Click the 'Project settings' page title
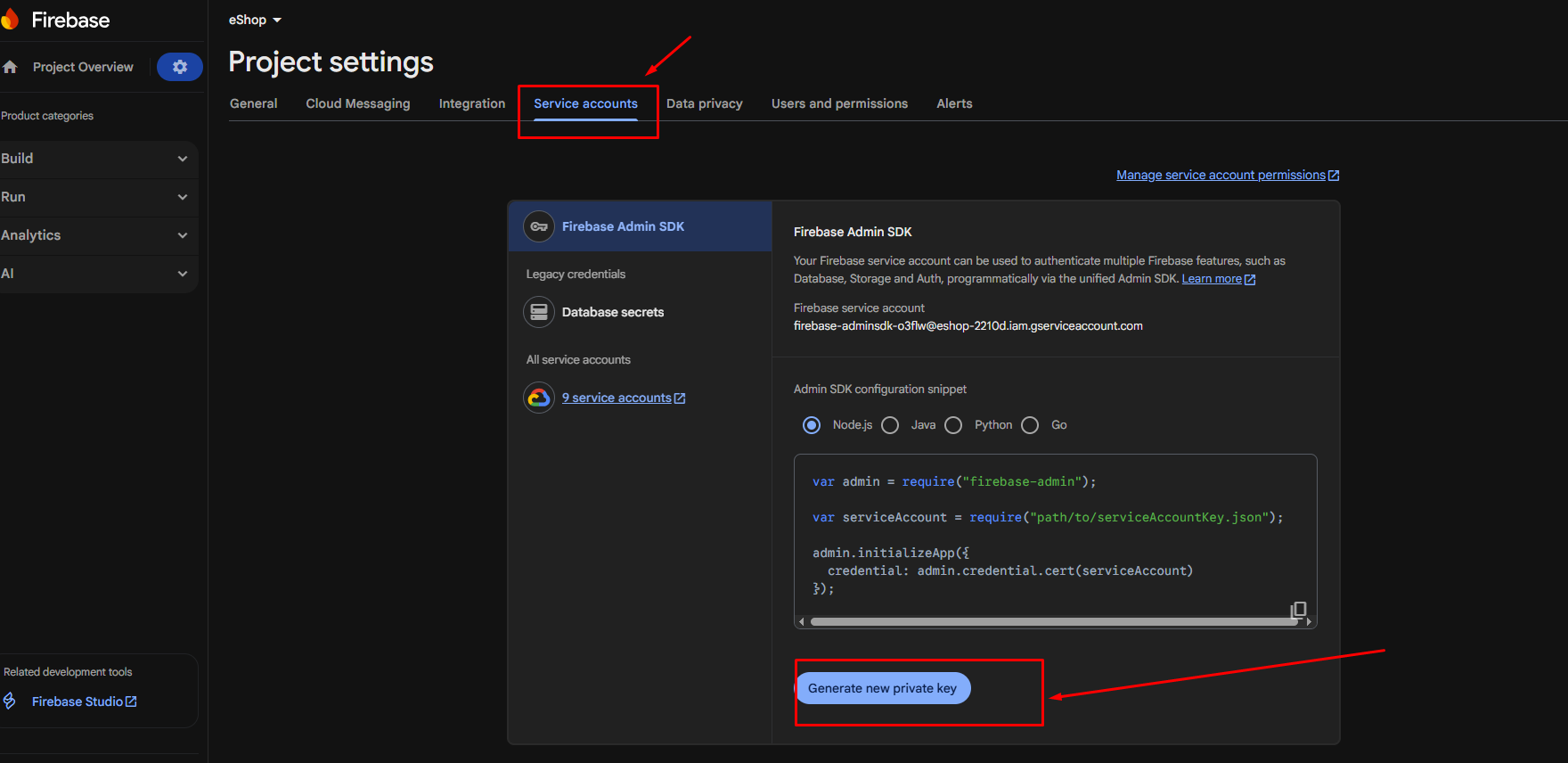The width and height of the screenshot is (1568, 763). point(331,62)
